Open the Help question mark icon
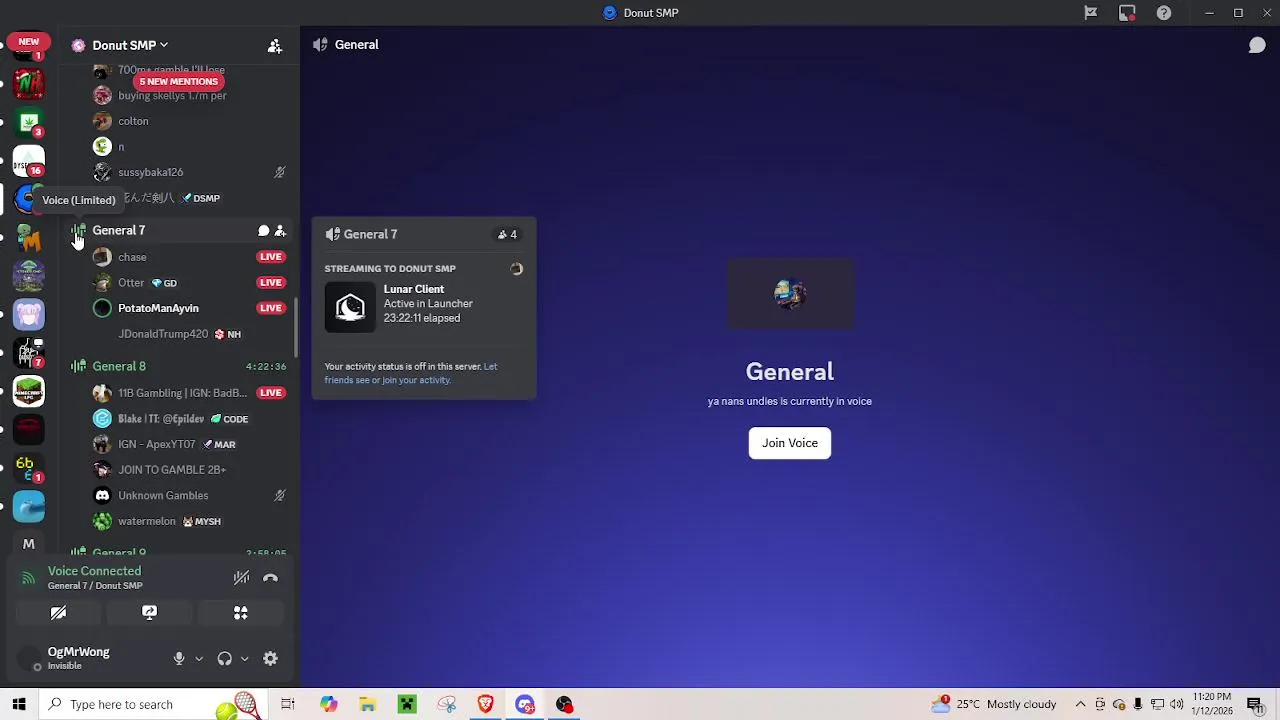 click(1164, 13)
